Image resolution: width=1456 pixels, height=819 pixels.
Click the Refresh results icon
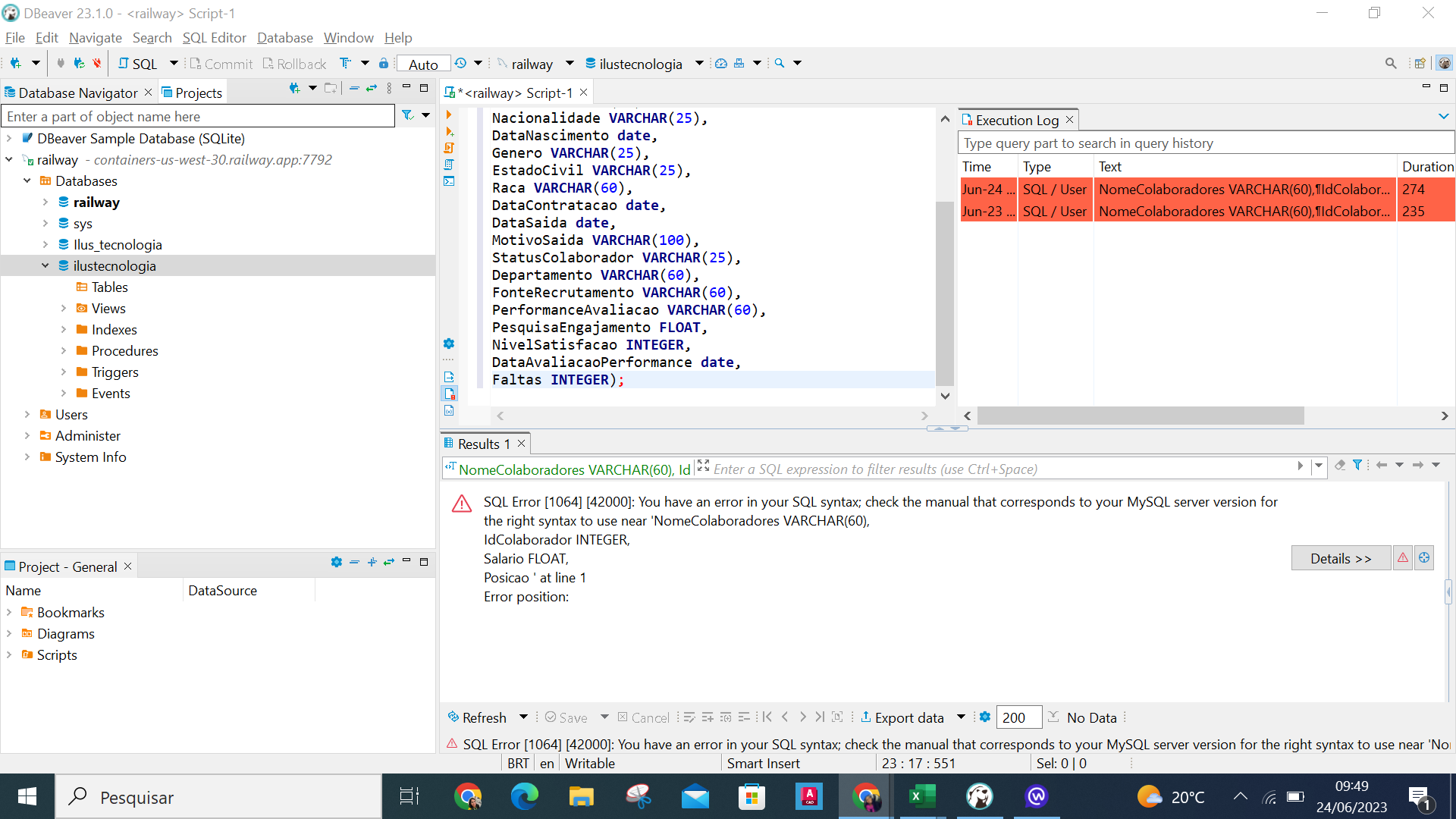pos(451,717)
